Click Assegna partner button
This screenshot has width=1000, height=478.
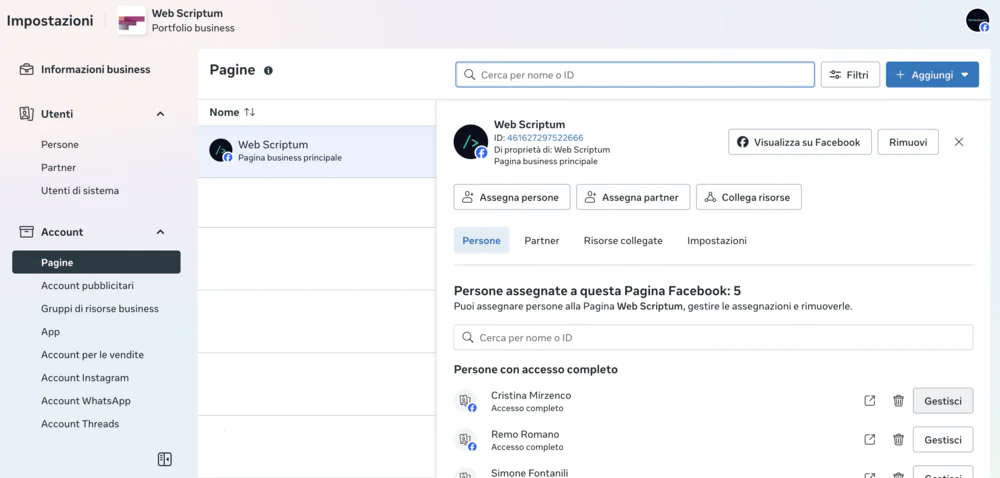tap(633, 197)
